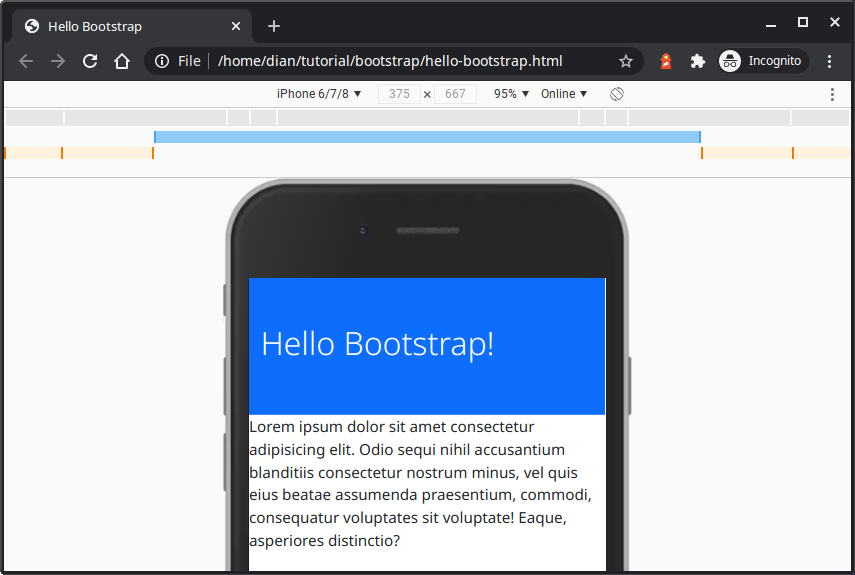Open the Online throttling dropdown
The image size is (855, 575).
click(x=564, y=94)
